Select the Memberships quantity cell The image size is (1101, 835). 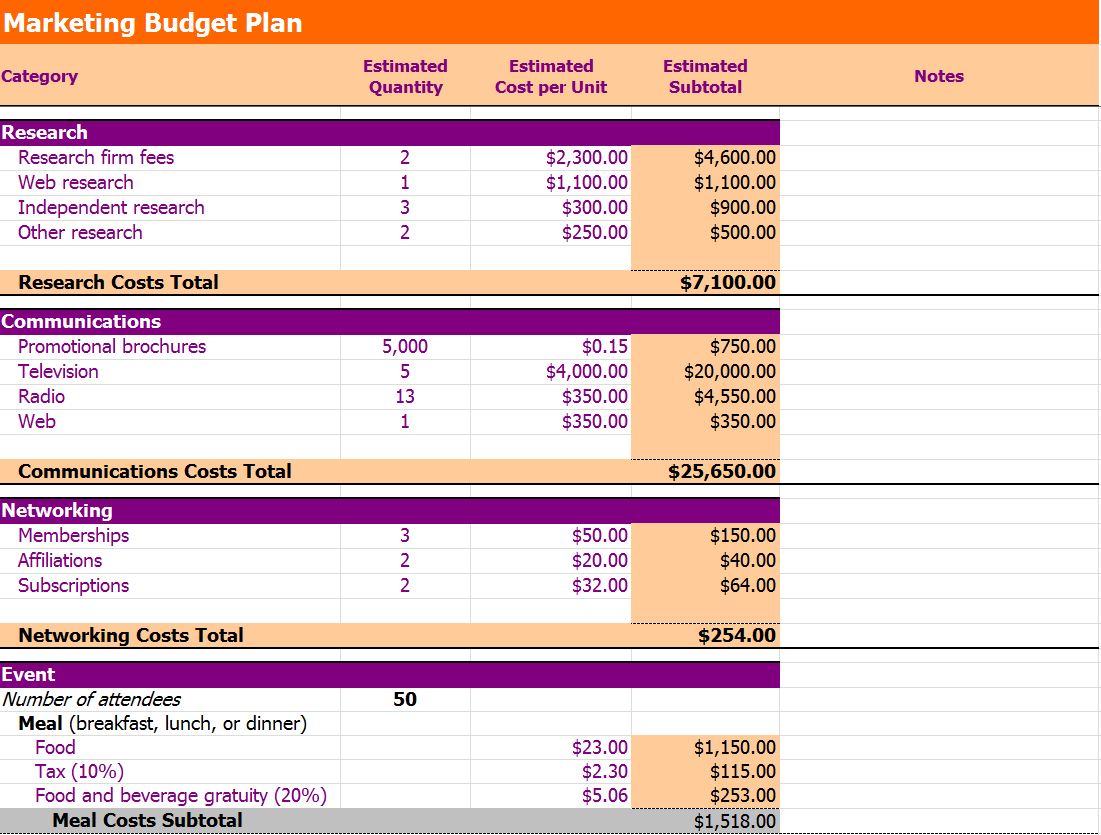pos(404,535)
